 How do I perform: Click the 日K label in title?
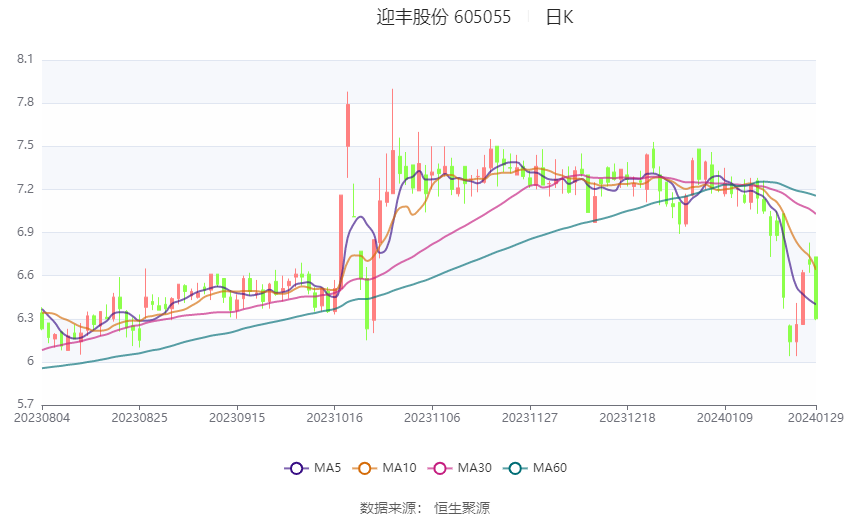pyautogui.click(x=559, y=17)
